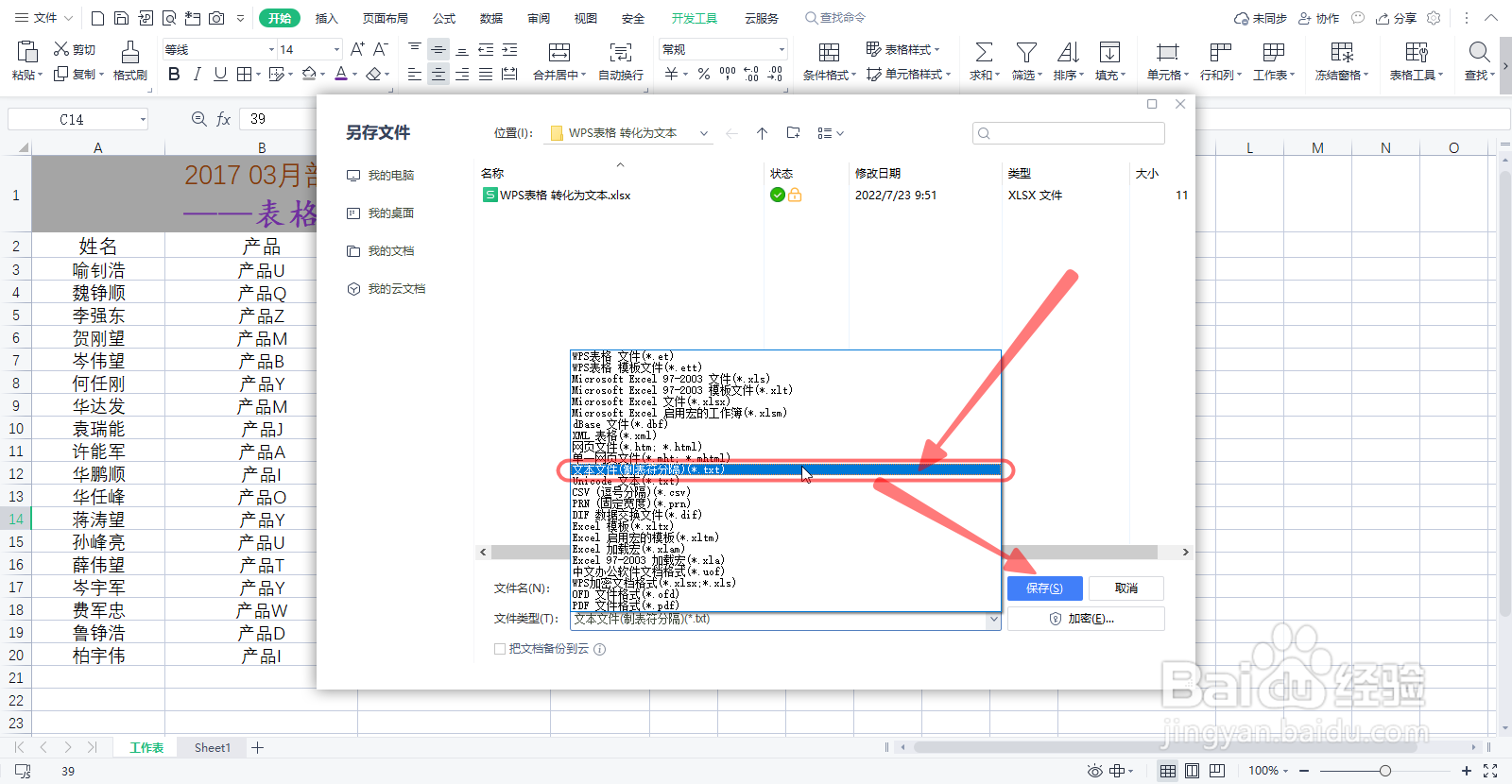Click the 取消 cancel button
Screen dimensions: 1512x784
click(x=1125, y=588)
